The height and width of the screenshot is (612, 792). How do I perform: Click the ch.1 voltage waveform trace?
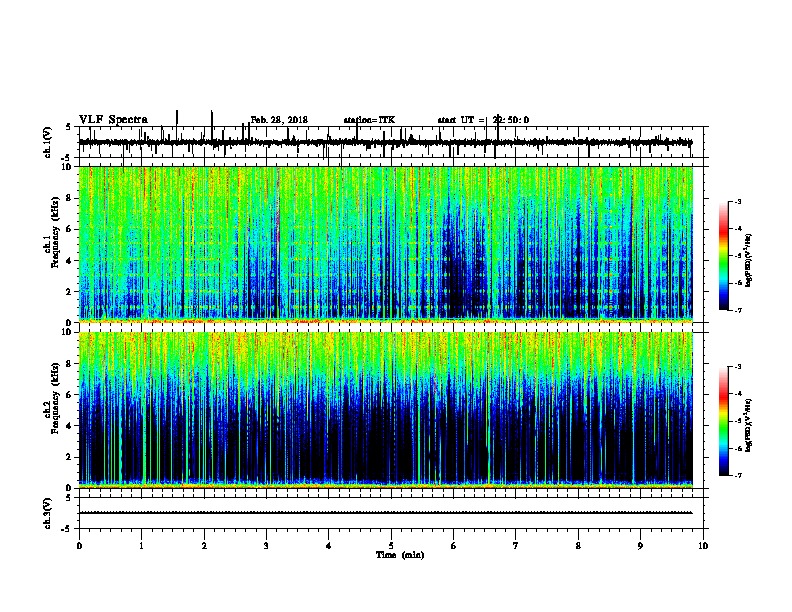tap(385, 142)
